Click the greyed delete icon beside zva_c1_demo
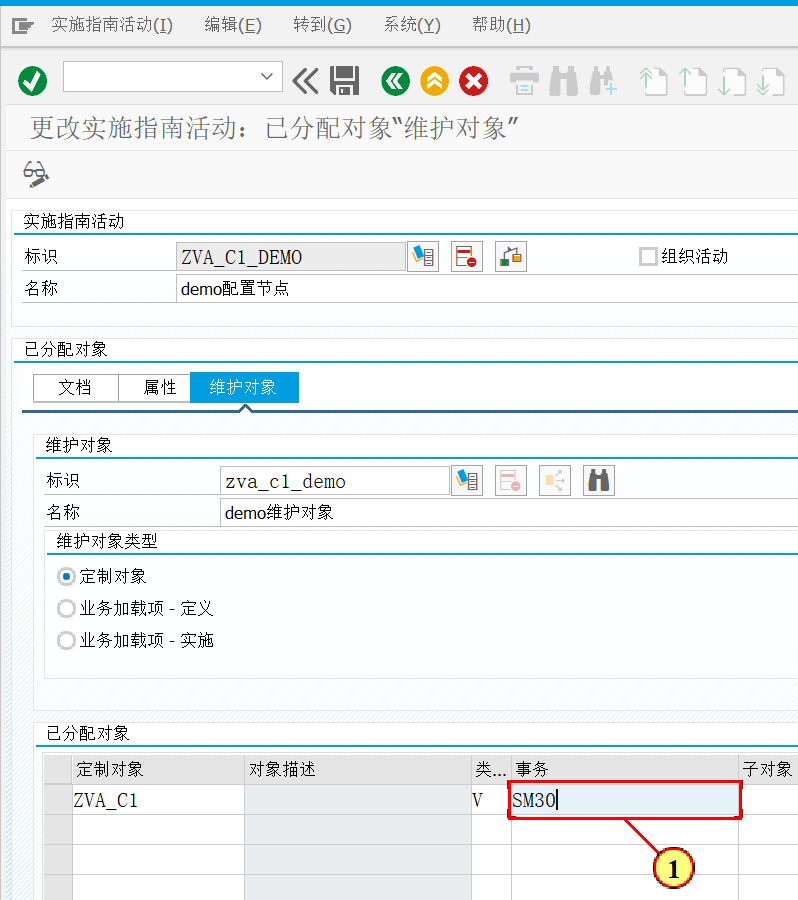 pos(511,480)
